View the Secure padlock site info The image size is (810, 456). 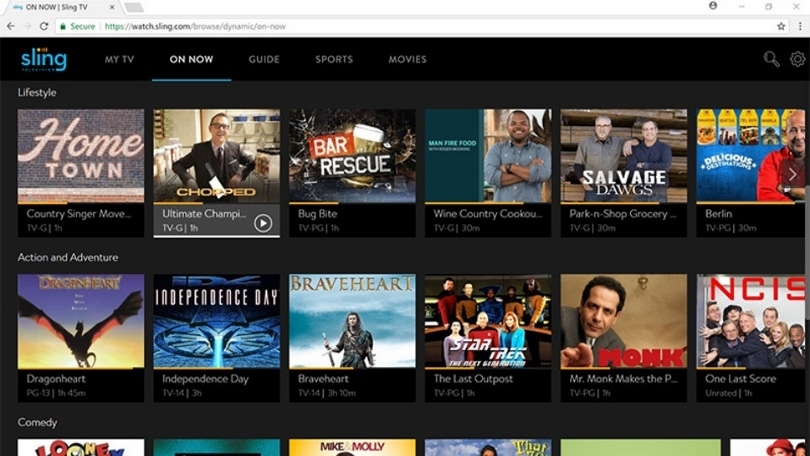click(x=77, y=26)
